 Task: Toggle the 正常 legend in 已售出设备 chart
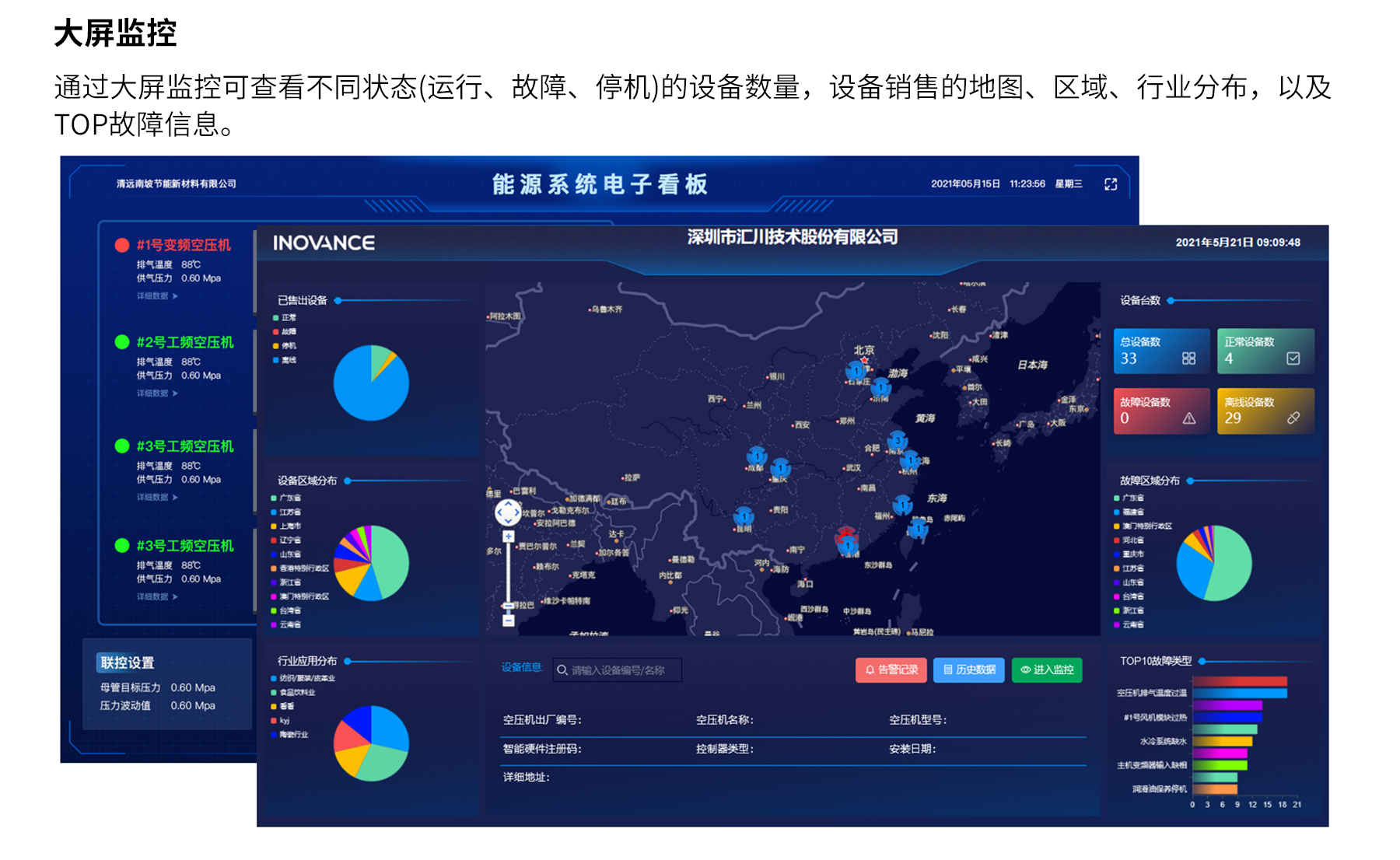(x=285, y=318)
